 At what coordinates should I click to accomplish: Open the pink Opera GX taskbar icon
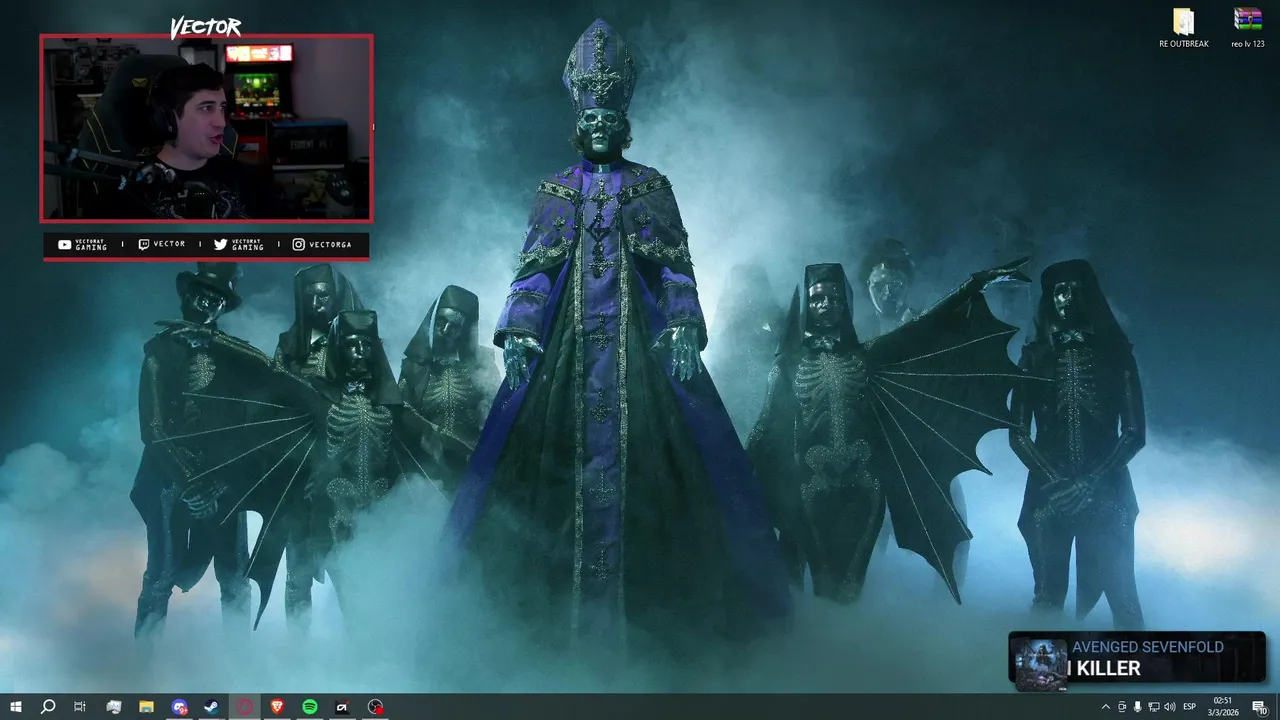point(245,707)
